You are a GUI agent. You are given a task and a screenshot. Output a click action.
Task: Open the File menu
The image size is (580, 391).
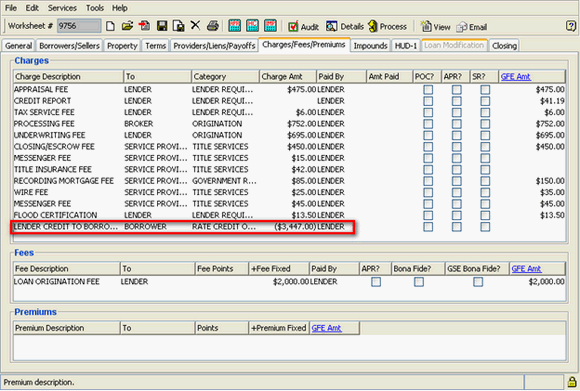pos(11,8)
